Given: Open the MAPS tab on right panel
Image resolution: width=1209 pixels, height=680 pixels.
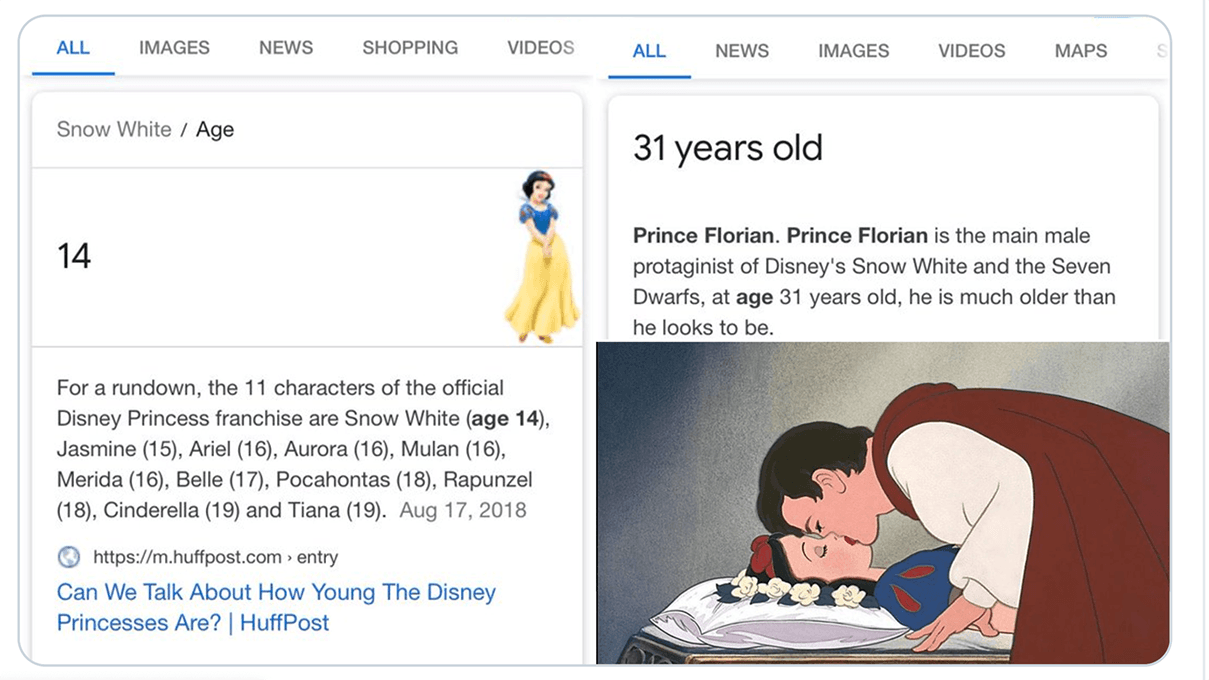Looking at the screenshot, I should [x=1079, y=50].
